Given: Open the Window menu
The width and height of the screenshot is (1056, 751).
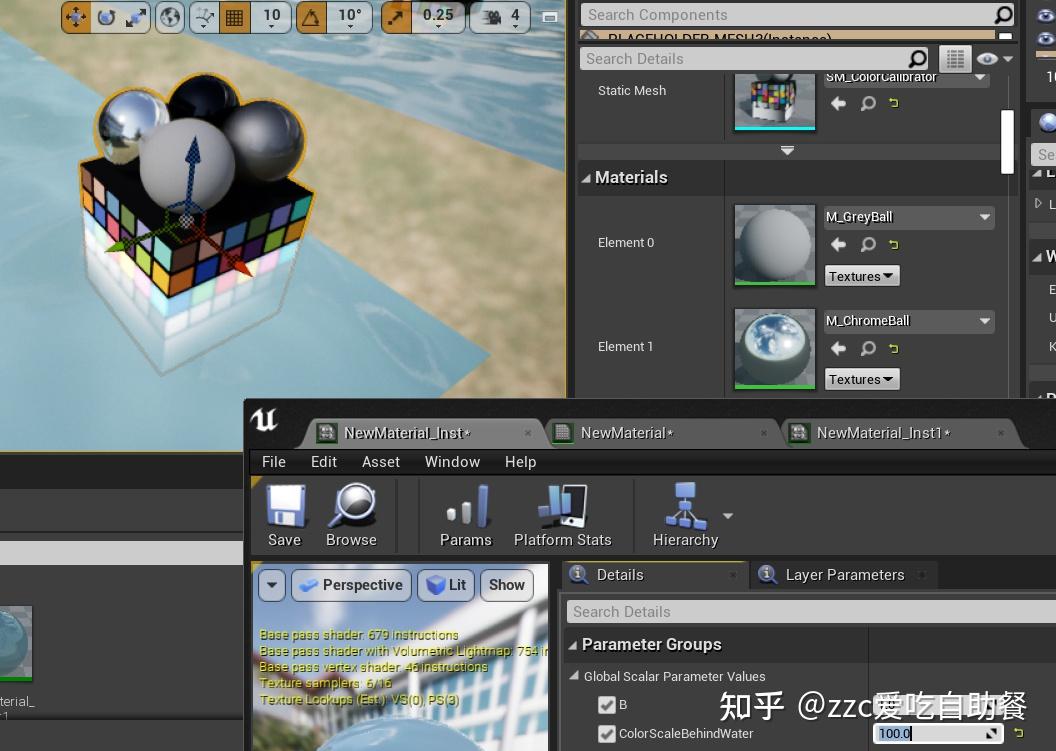Looking at the screenshot, I should coord(452,462).
